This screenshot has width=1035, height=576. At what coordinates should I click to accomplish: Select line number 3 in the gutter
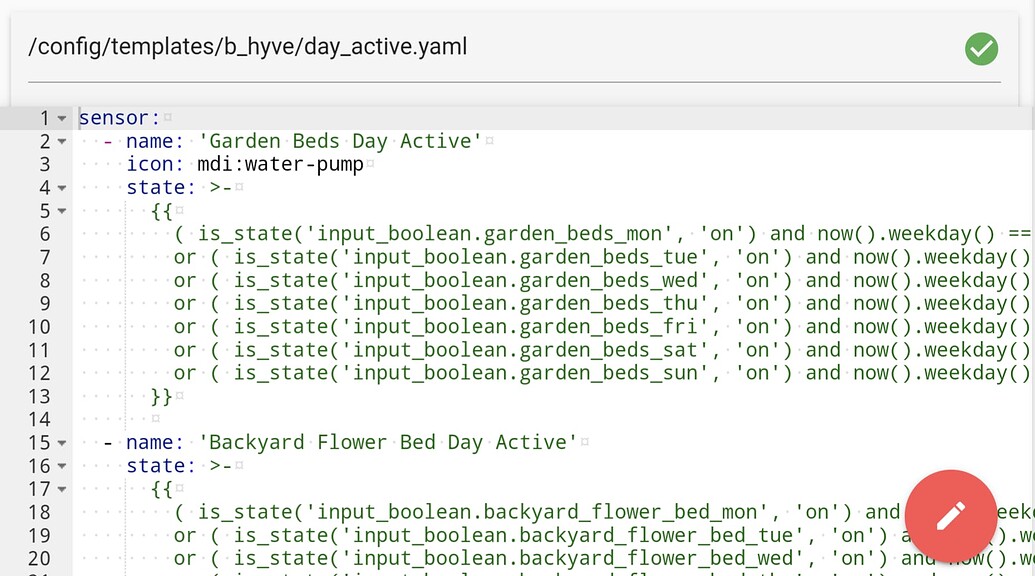pyautogui.click(x=44, y=164)
